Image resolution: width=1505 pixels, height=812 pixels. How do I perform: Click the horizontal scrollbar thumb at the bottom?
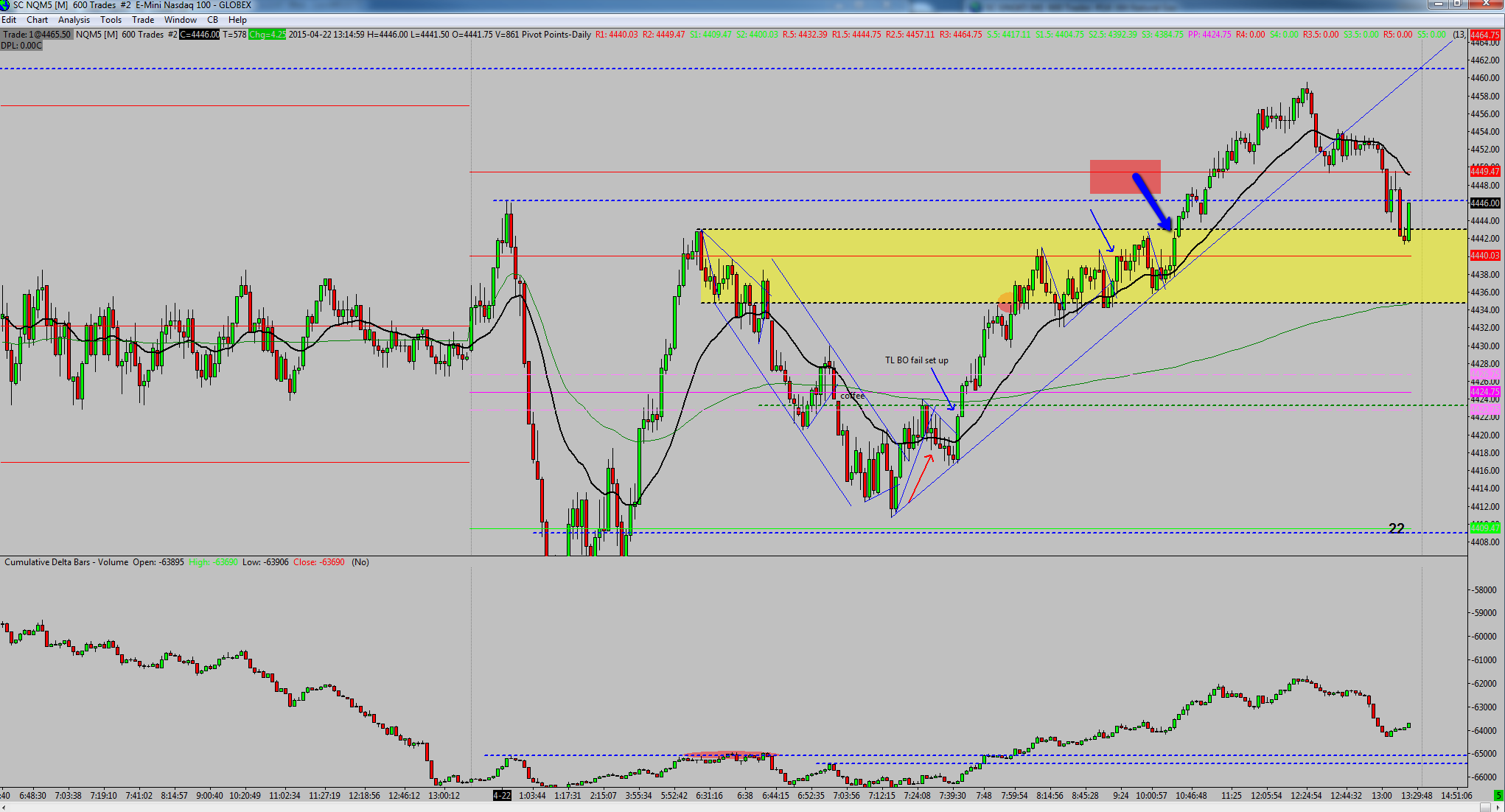pos(1485,808)
